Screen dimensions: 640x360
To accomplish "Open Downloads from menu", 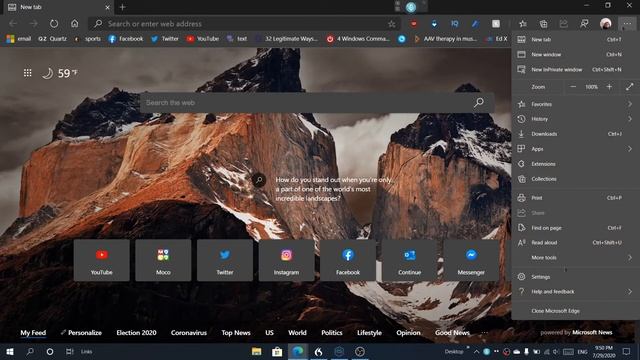I will click(x=576, y=134).
